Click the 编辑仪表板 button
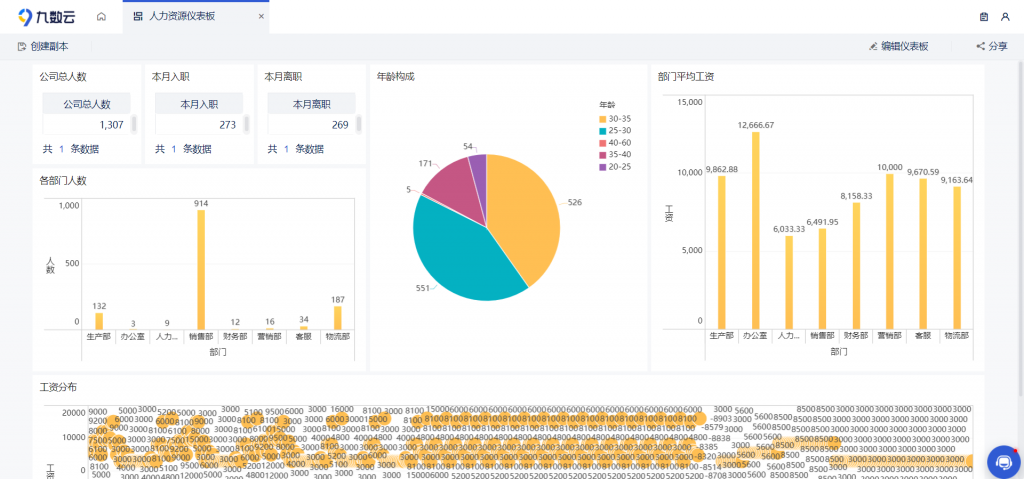The image size is (1024, 479). [x=898, y=46]
